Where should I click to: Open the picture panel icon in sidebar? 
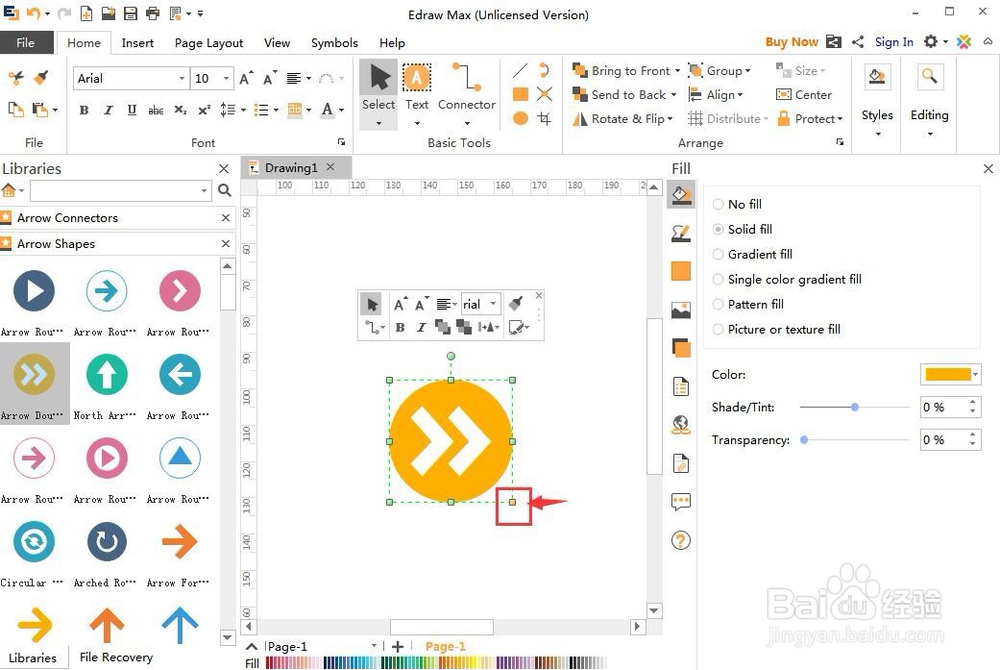pos(680,310)
